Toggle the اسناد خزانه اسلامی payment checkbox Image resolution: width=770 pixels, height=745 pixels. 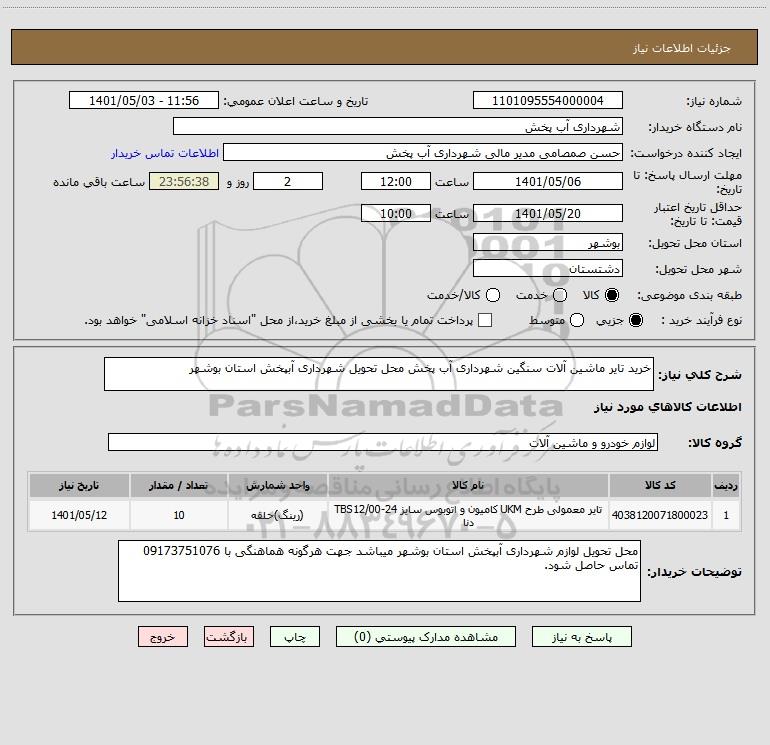coord(485,320)
